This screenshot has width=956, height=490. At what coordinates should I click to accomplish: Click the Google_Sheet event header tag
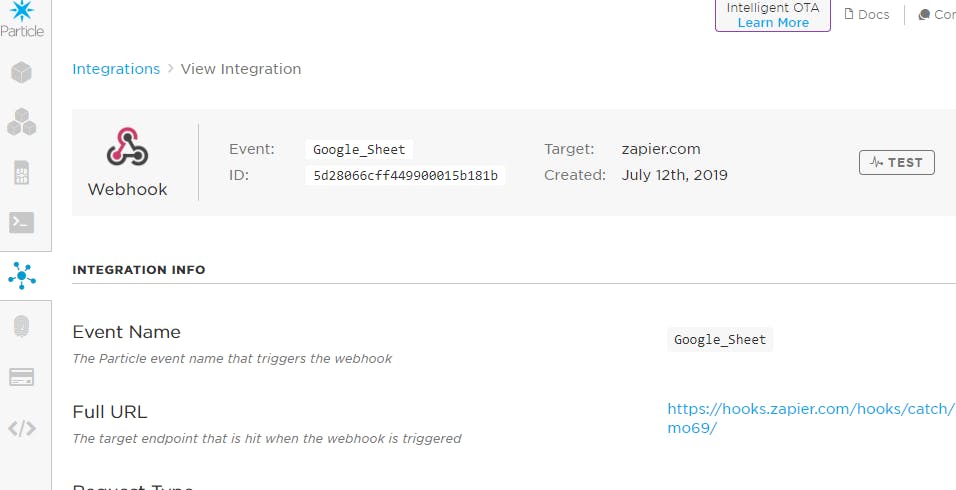pos(359,149)
